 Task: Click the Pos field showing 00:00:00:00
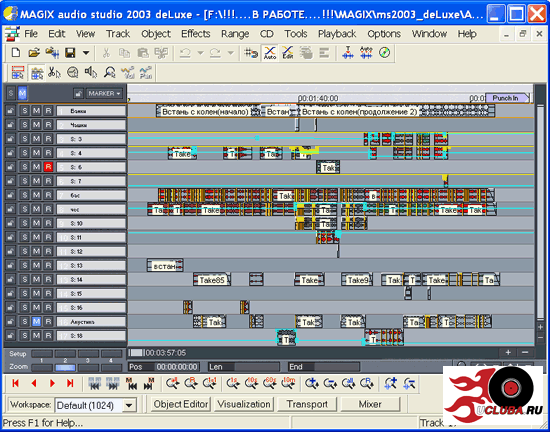[177, 367]
